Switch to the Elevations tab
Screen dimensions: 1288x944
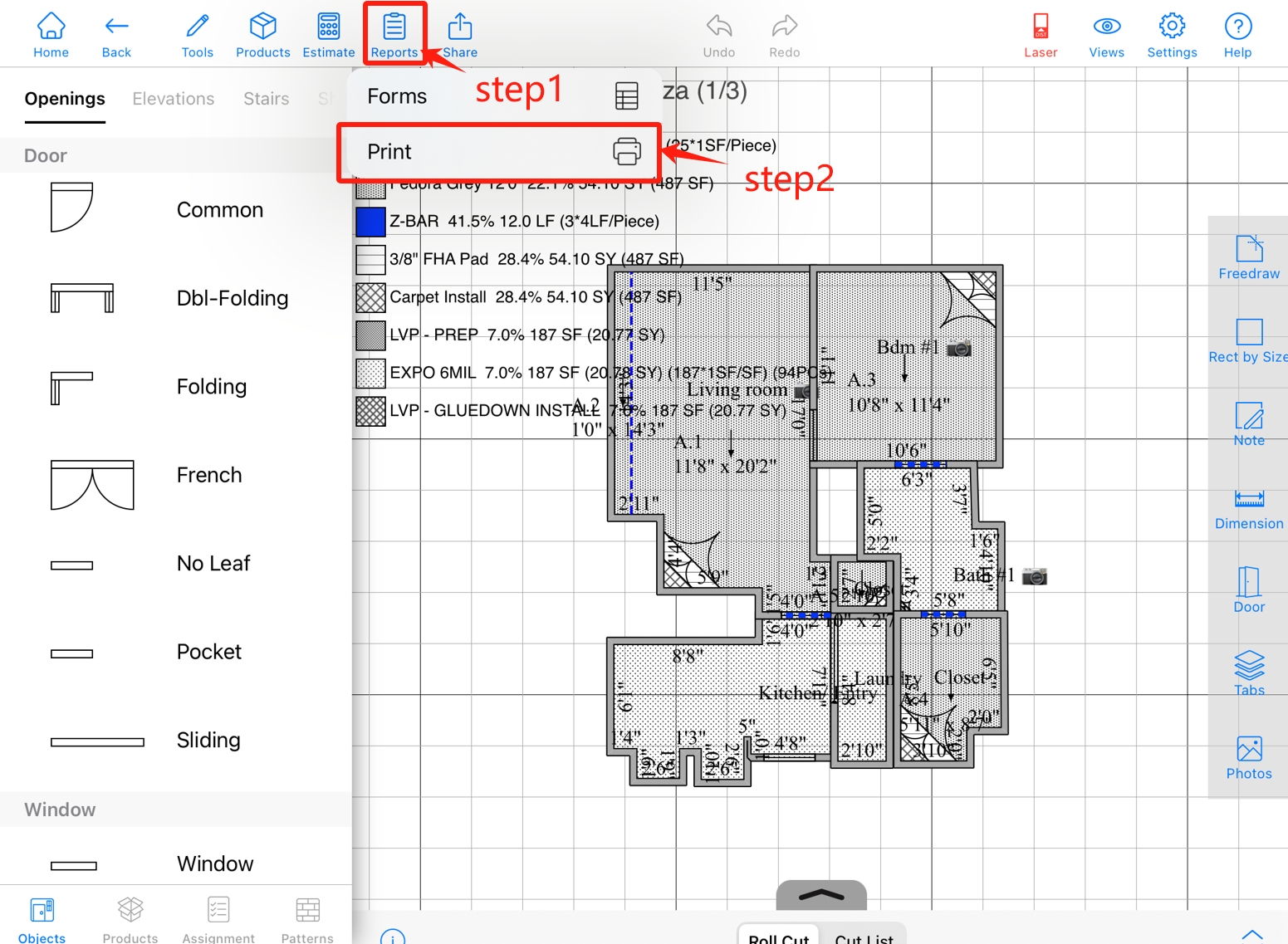(x=174, y=99)
